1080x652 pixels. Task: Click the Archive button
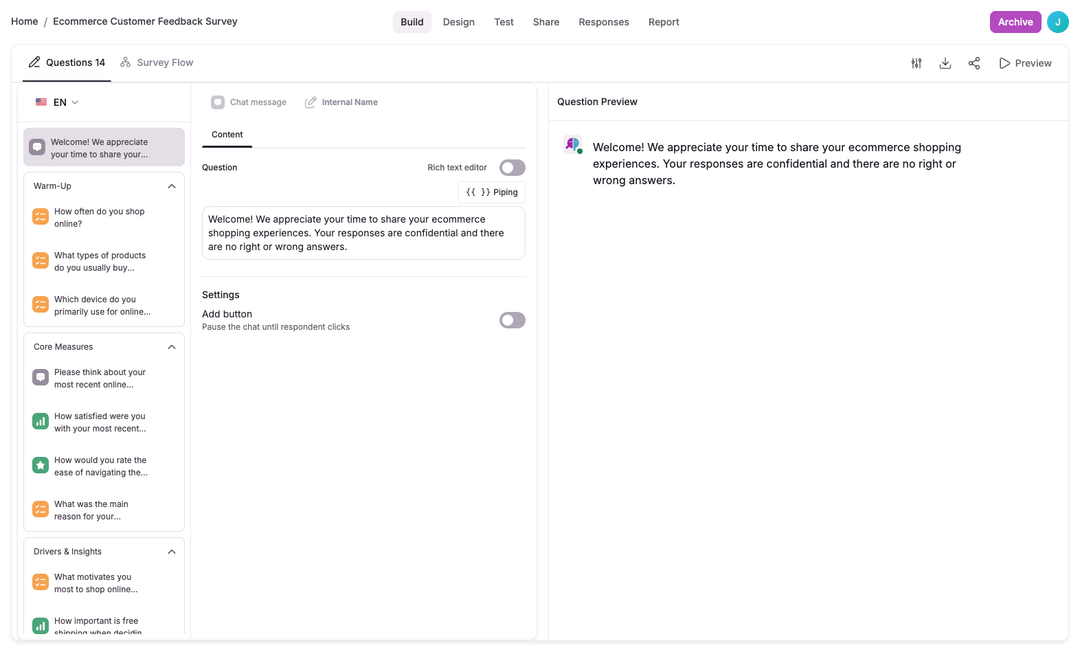coord(1015,21)
